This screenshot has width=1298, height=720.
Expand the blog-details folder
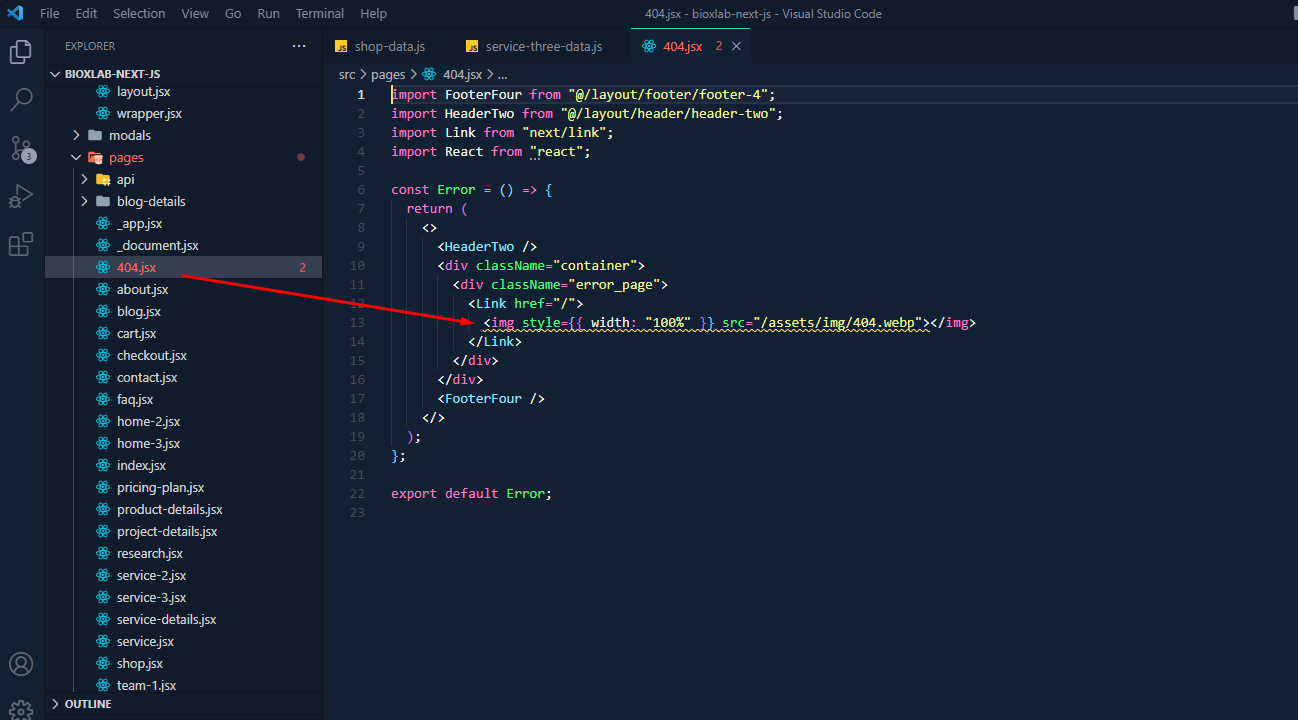click(x=150, y=201)
